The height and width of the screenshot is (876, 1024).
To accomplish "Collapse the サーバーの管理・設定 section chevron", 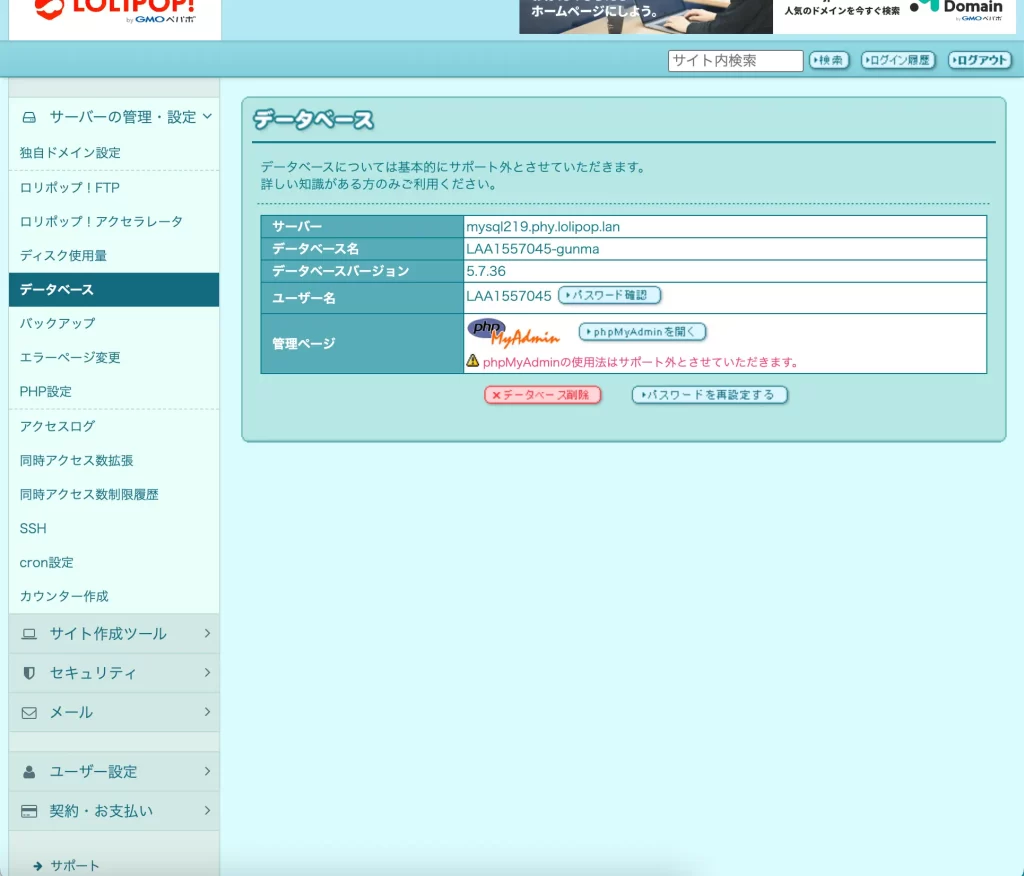I will pyautogui.click(x=207, y=117).
